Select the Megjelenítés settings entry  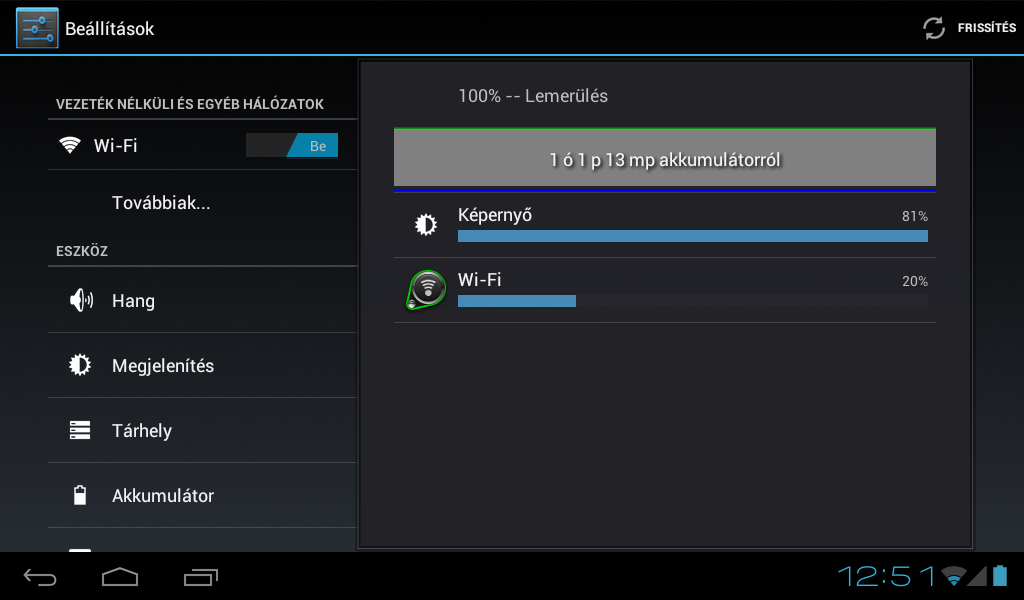click(x=202, y=366)
